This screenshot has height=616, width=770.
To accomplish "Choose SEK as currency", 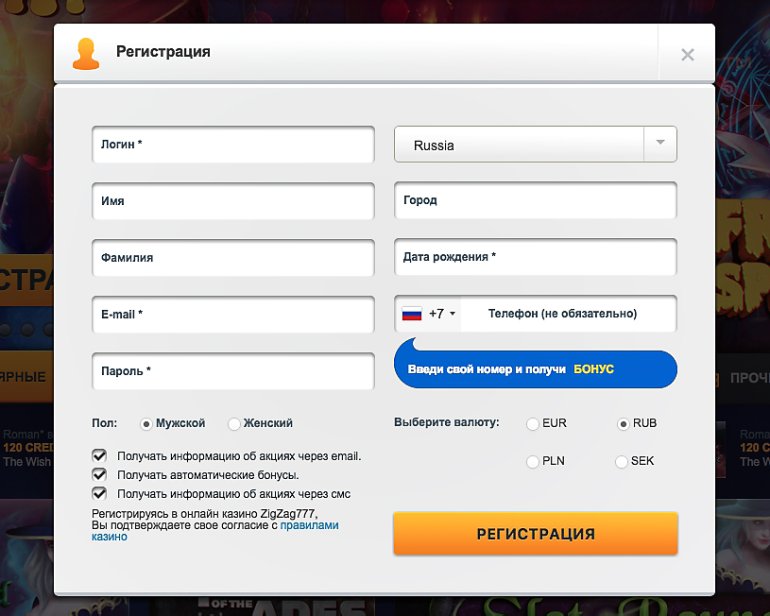I will 621,461.
